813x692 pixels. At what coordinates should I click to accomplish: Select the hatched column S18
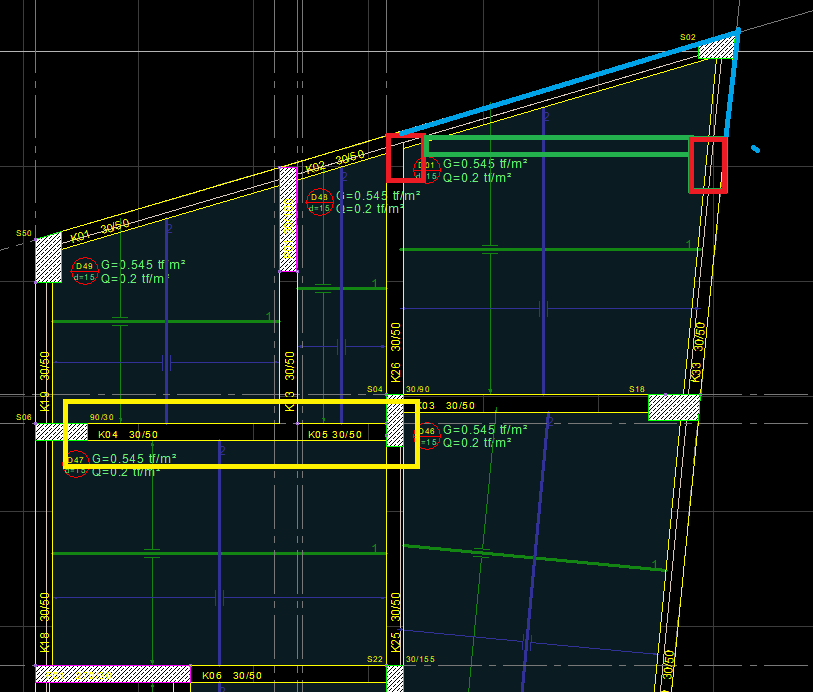[x=673, y=407]
